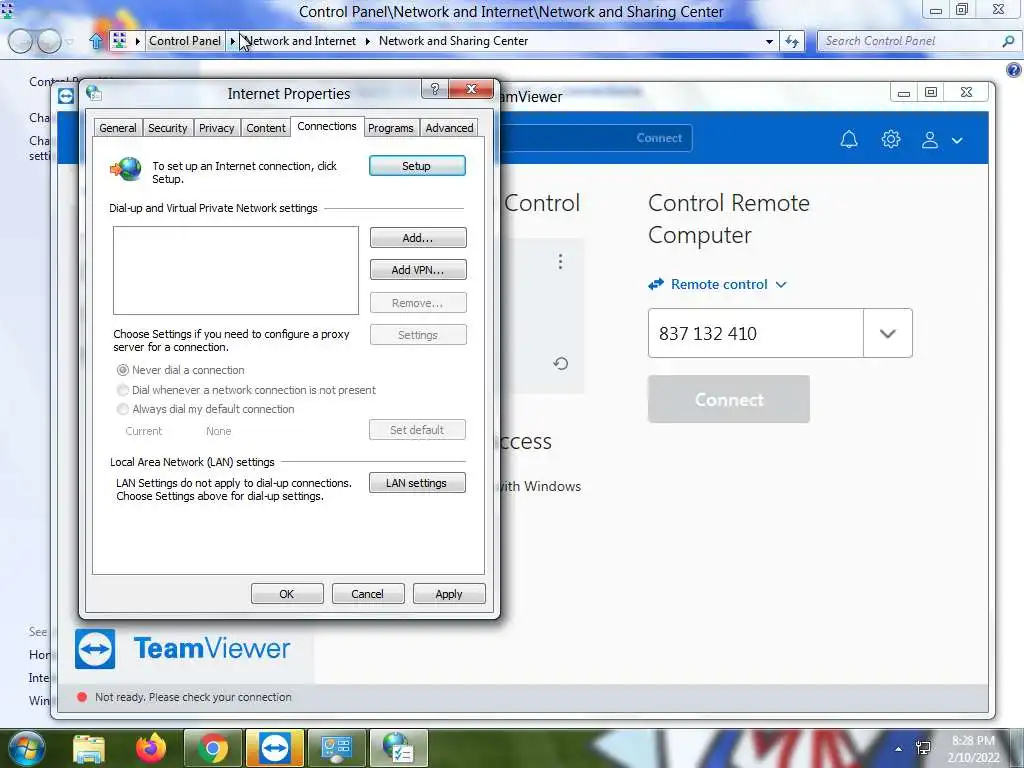Screen dimensions: 1024x768
Task: Click the three-dot options menu in TeamViewer
Action: pyautogui.click(x=560, y=262)
